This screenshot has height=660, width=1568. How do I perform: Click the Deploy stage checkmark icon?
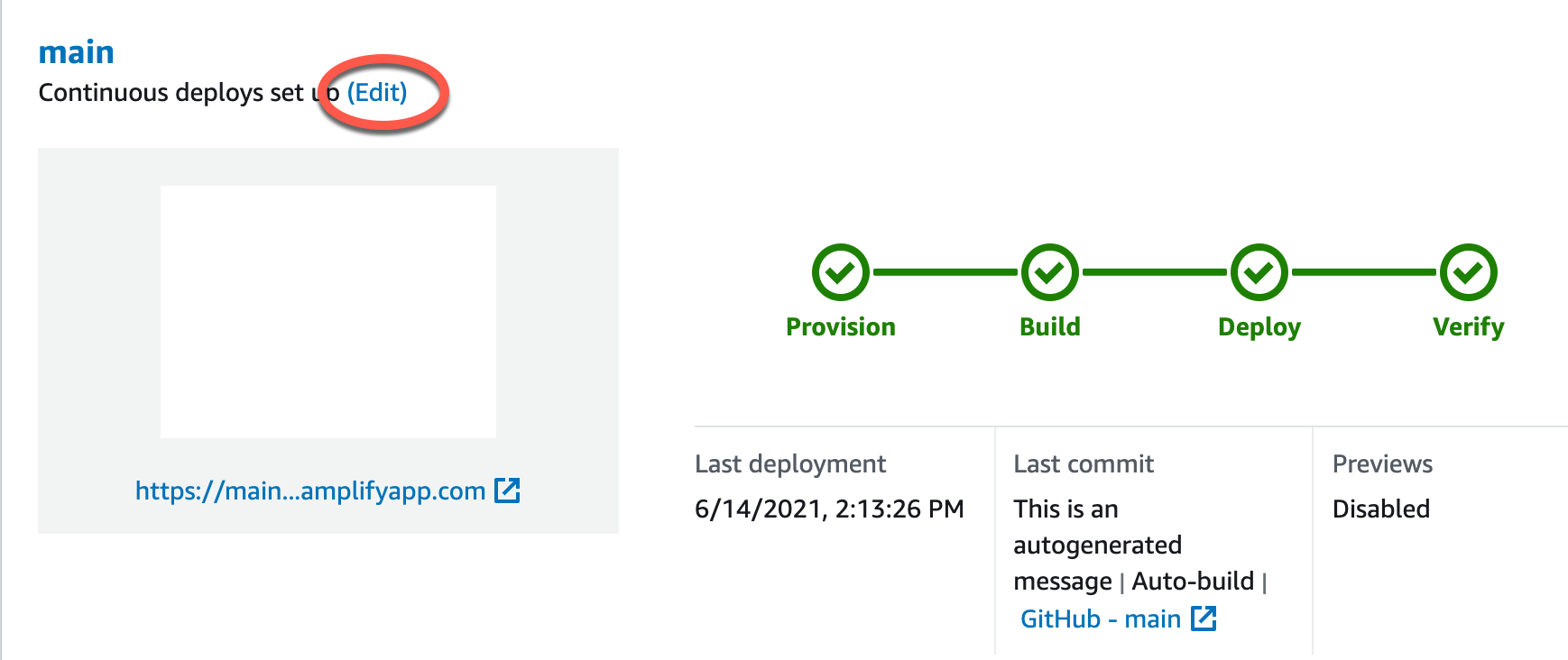pos(1259,272)
